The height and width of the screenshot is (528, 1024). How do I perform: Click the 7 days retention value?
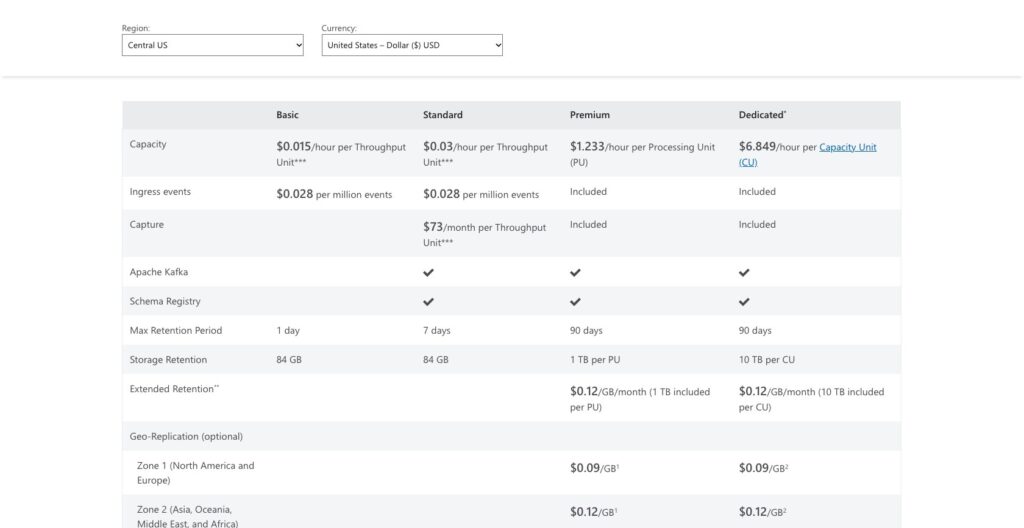point(437,331)
